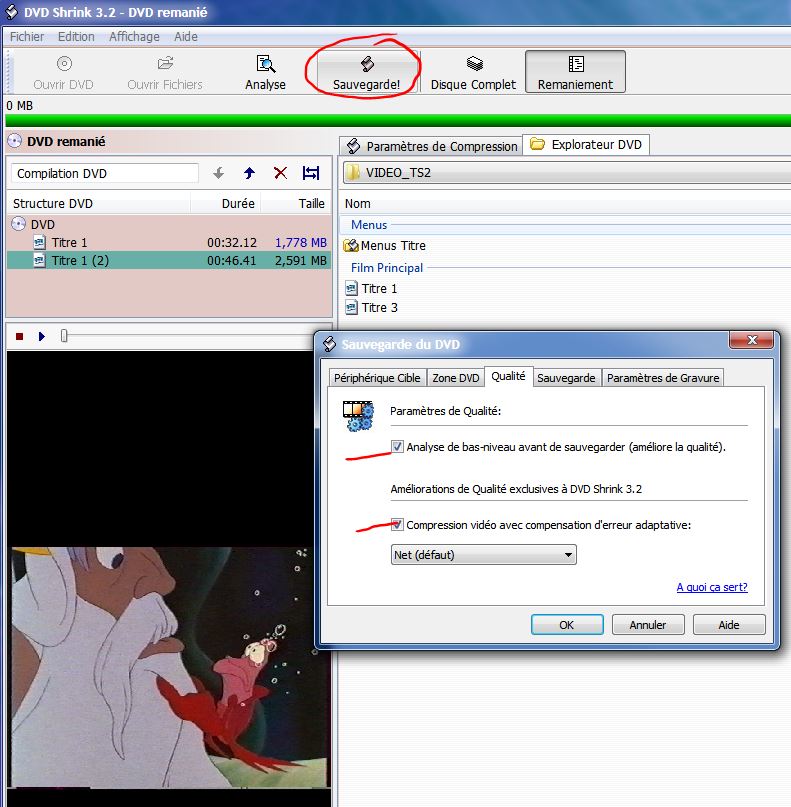Select Titre 1 under Film Principal
Image resolution: width=791 pixels, height=807 pixels.
click(x=371, y=289)
